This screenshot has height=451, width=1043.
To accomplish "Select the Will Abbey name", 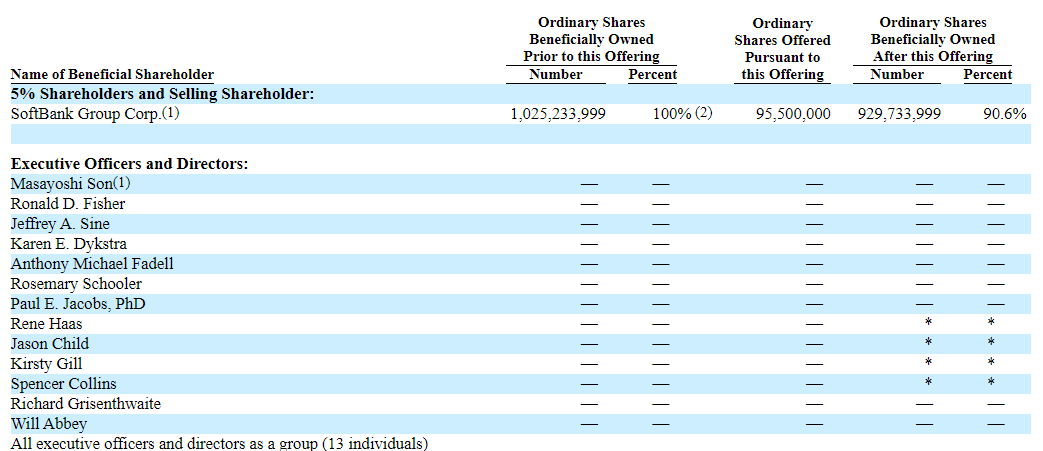I will (x=48, y=424).
